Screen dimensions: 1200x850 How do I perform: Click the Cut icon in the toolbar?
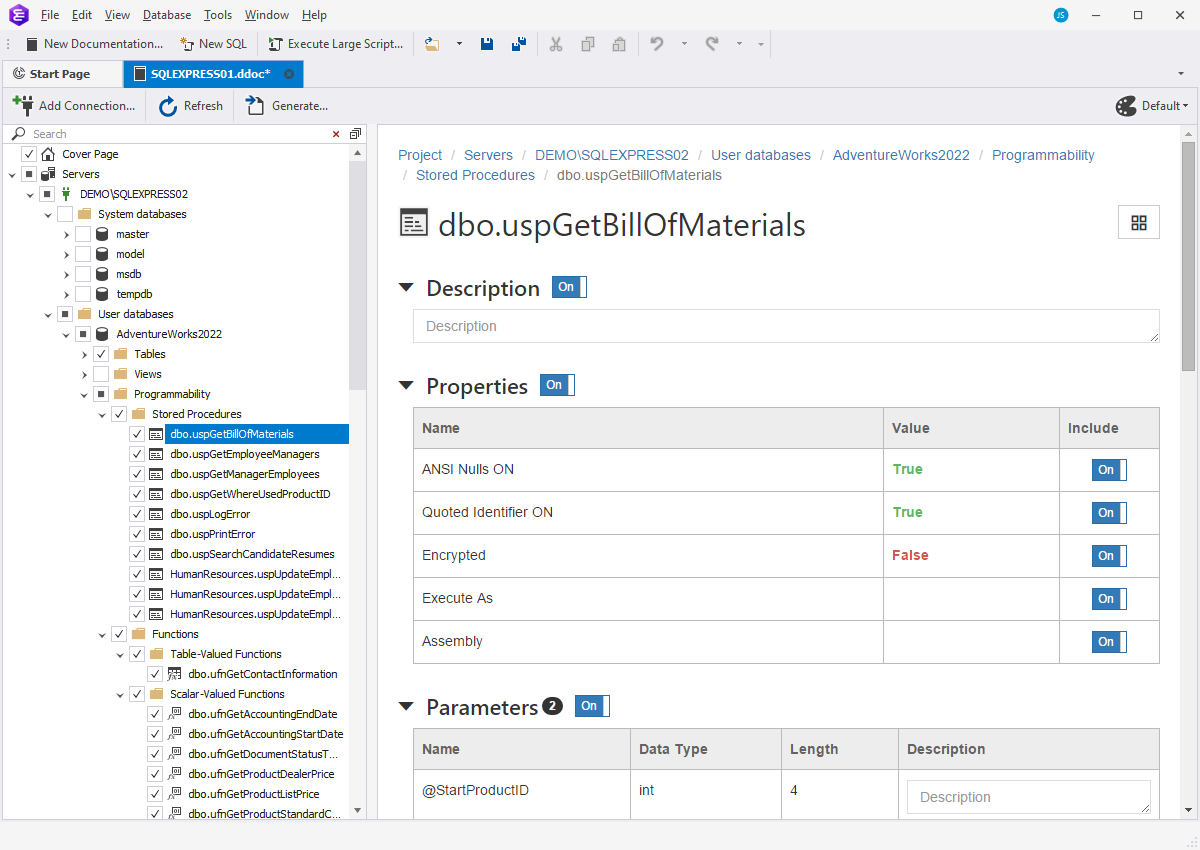[556, 43]
